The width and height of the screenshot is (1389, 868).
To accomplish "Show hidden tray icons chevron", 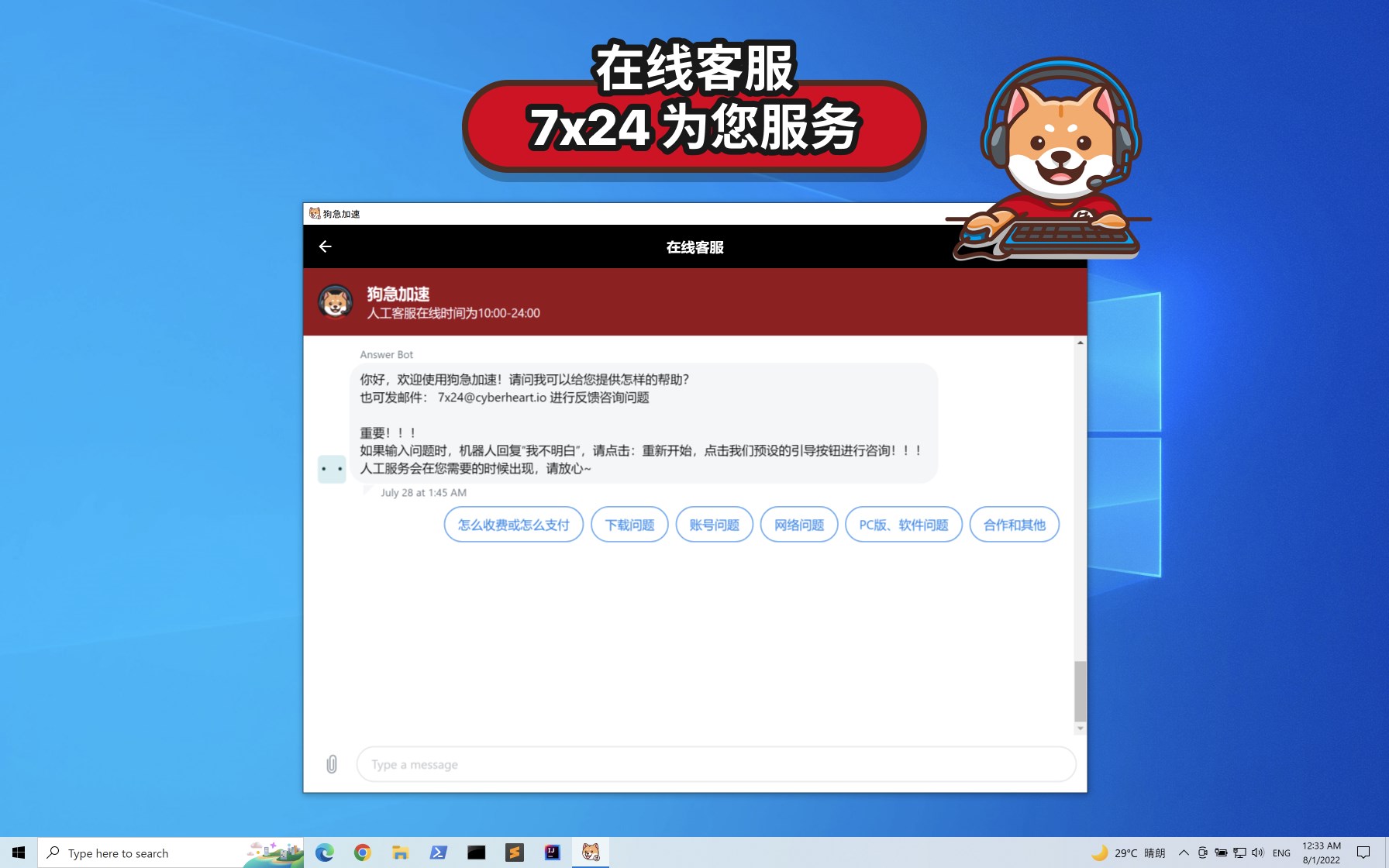I will coord(1184,852).
